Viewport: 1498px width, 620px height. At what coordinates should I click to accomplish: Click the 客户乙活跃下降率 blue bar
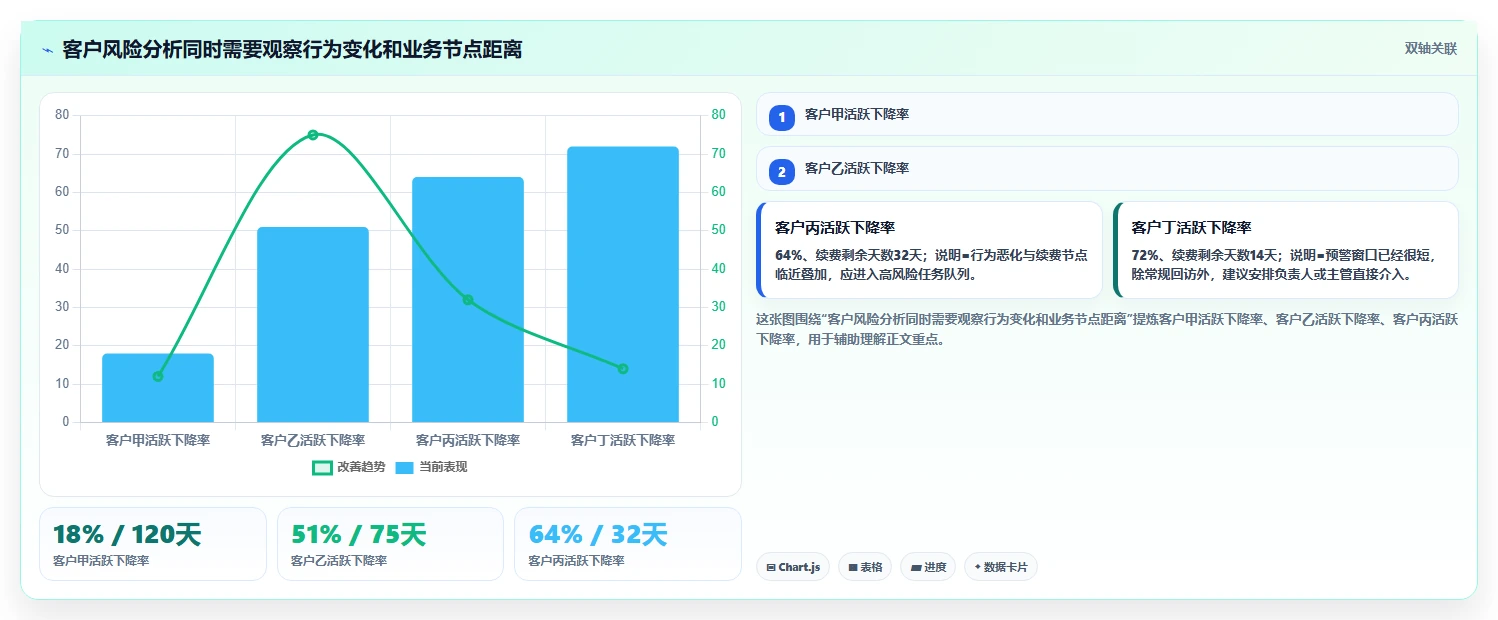(313, 324)
